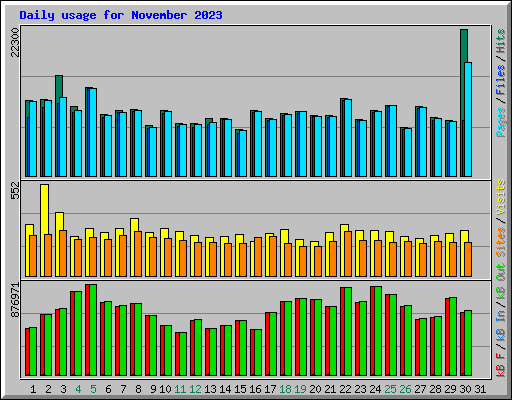Click the green weekend day 12 label
This screenshot has width=512, height=400.
coord(195,389)
